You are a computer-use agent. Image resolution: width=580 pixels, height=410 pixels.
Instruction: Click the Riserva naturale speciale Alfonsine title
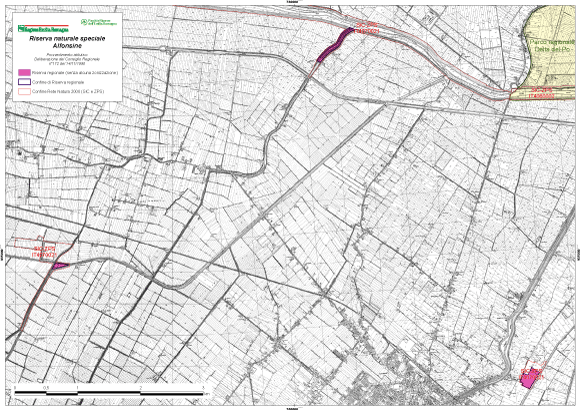[x=67, y=42]
